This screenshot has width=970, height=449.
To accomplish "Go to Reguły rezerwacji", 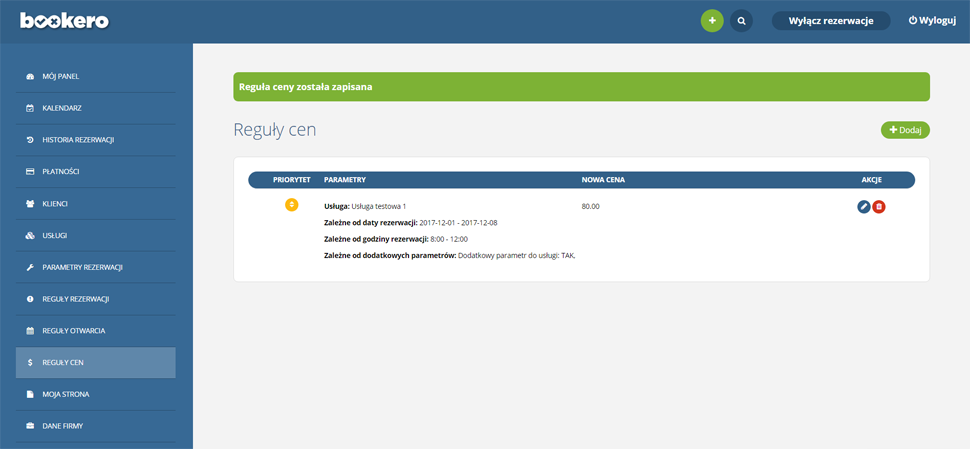I will pyautogui.click(x=96, y=299).
